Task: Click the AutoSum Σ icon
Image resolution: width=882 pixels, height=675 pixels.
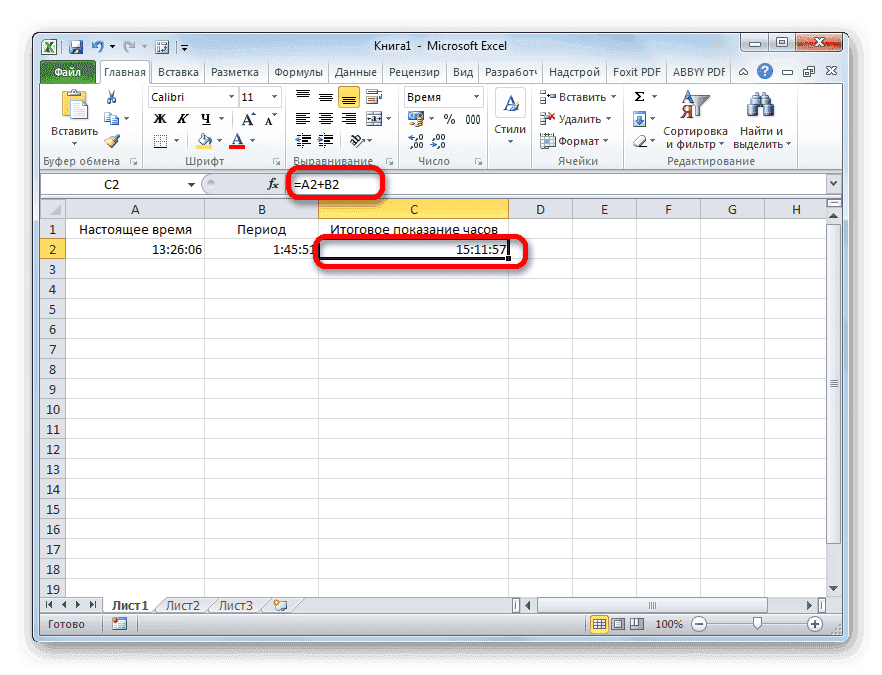Action: coord(640,95)
